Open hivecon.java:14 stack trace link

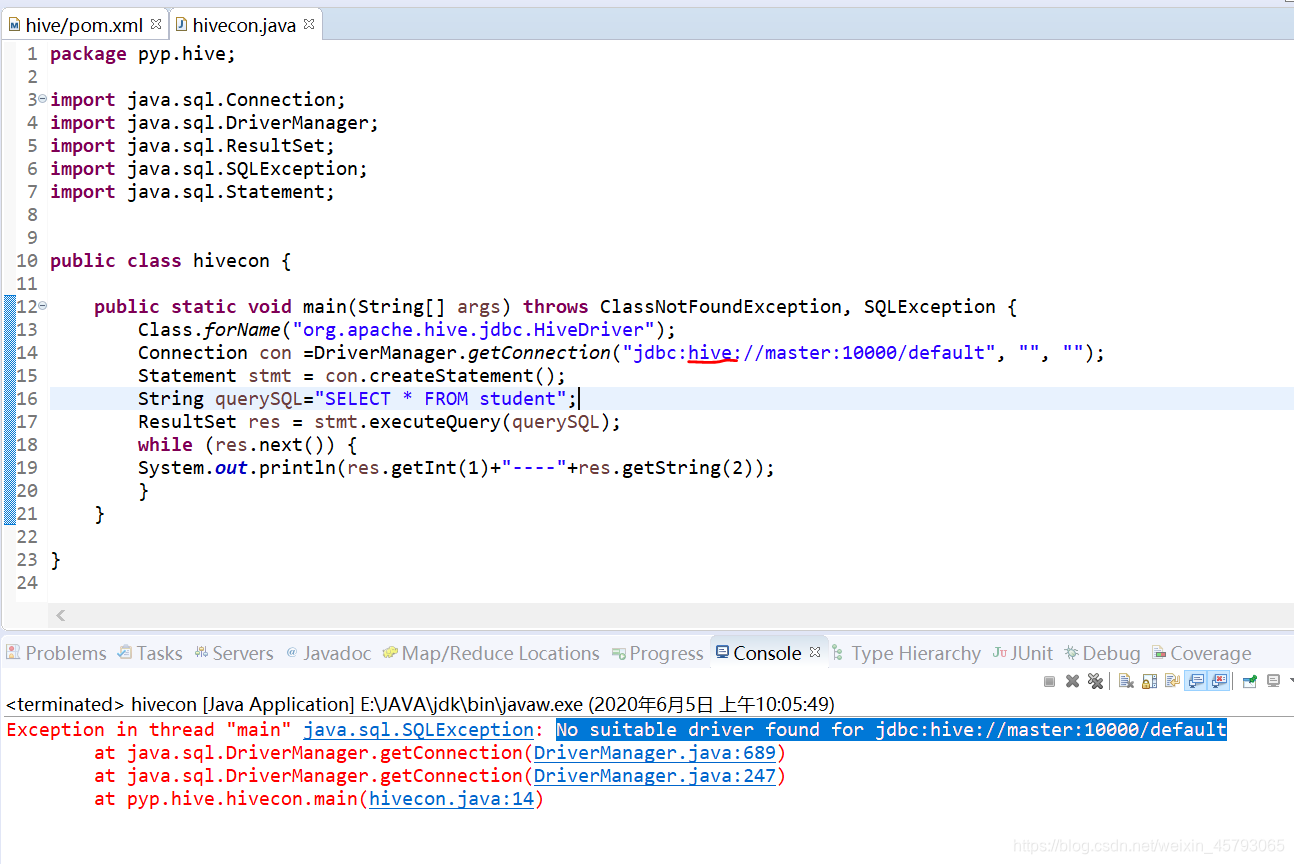click(x=452, y=799)
